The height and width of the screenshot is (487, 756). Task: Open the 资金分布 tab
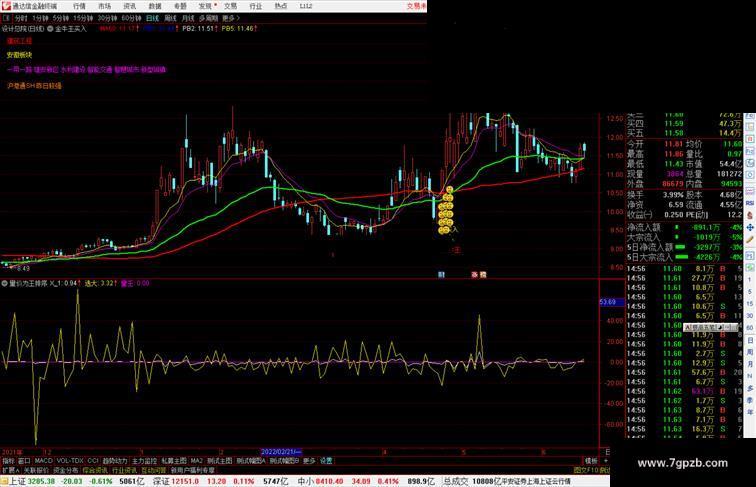coord(66,470)
